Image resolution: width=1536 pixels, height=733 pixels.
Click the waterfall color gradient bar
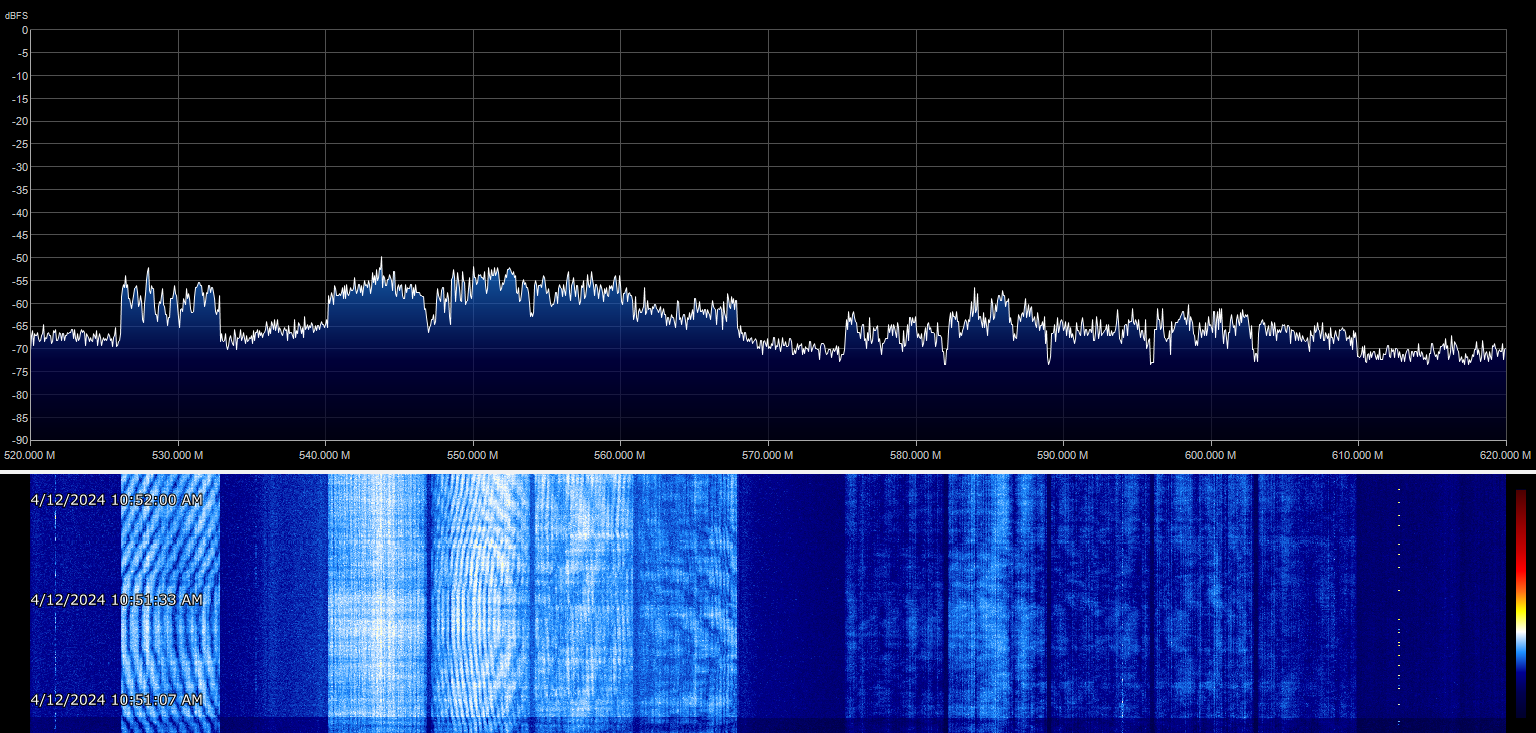click(1520, 603)
